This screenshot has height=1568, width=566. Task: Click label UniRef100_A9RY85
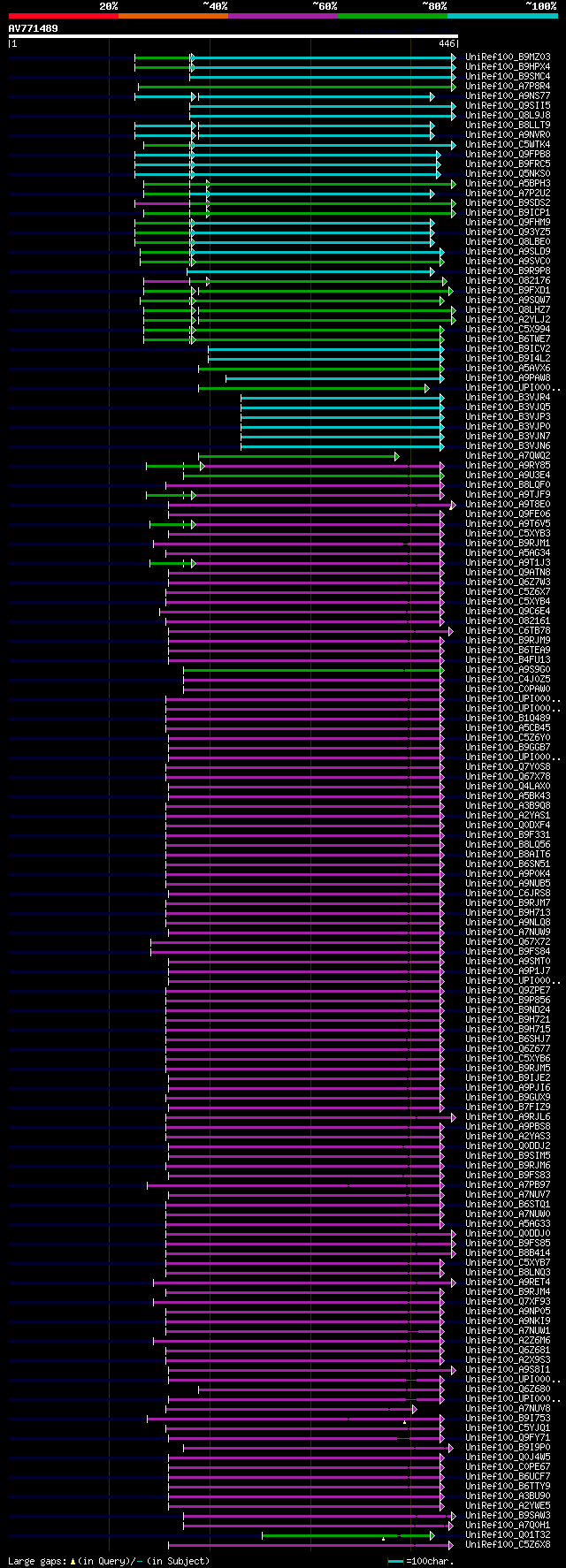point(508,466)
